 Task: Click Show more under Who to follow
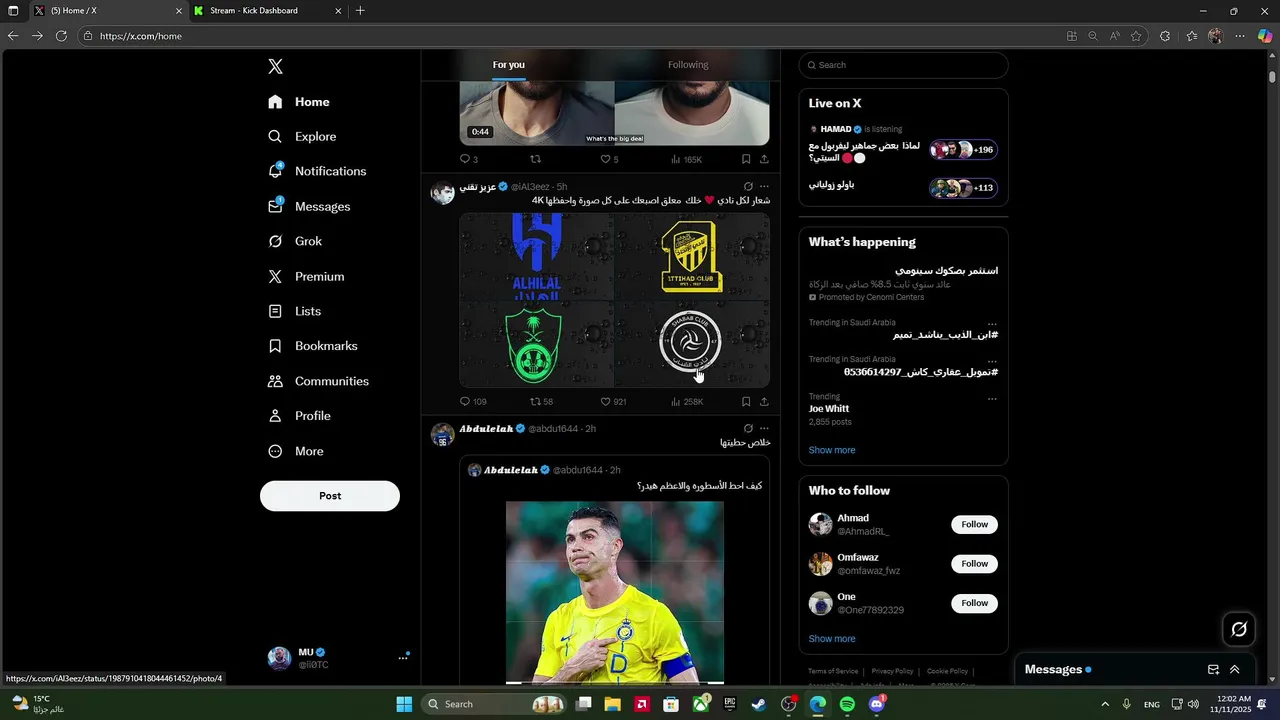tap(832, 639)
